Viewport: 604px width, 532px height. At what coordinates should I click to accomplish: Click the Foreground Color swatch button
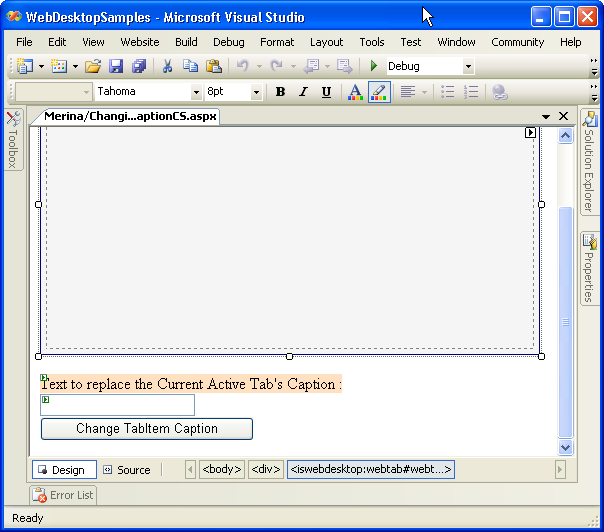click(355, 92)
